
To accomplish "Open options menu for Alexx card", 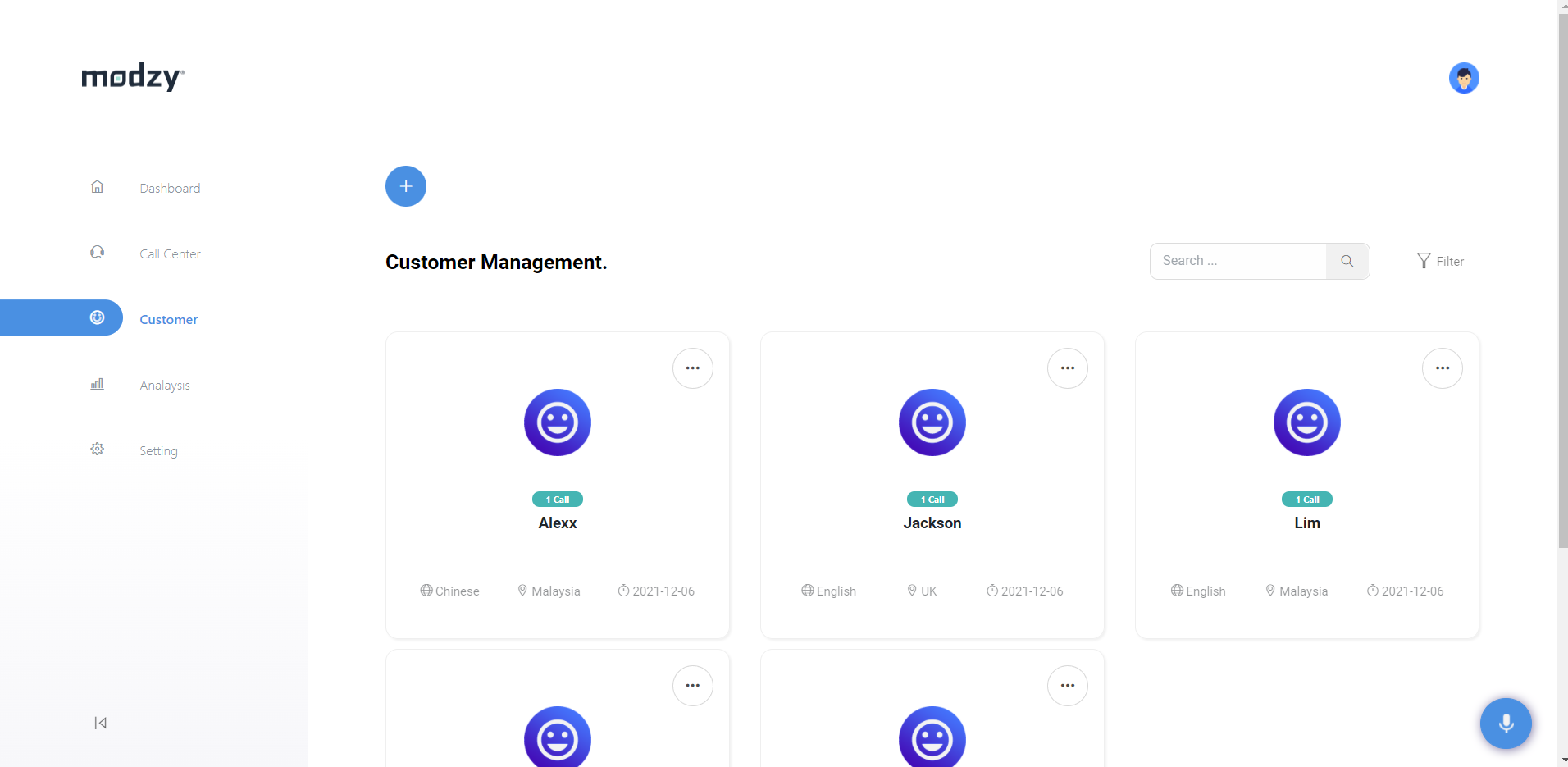I will 693,368.
